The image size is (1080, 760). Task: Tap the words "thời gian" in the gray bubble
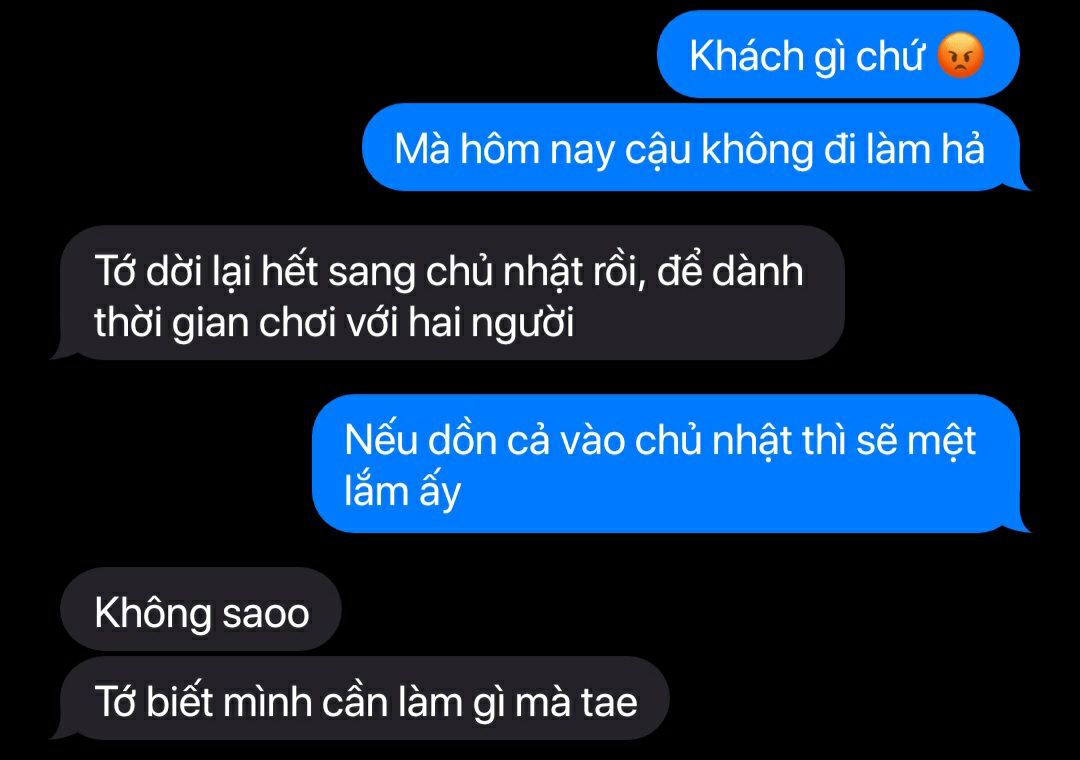click(x=171, y=323)
